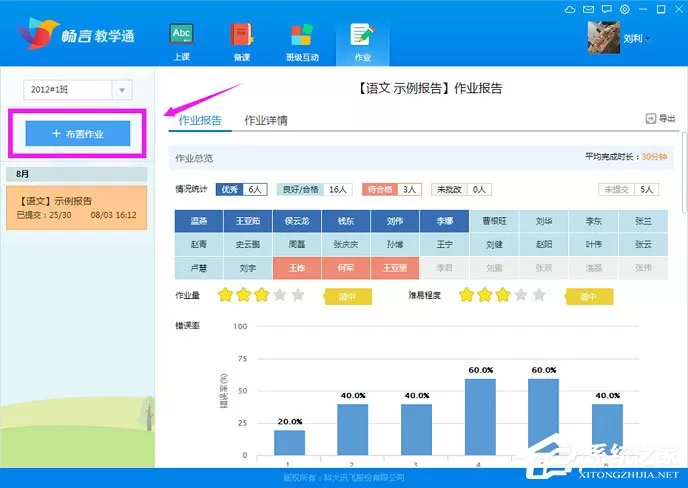688x488 pixels.
Task: Select student 张庆庆 cell
Action: (x=346, y=244)
